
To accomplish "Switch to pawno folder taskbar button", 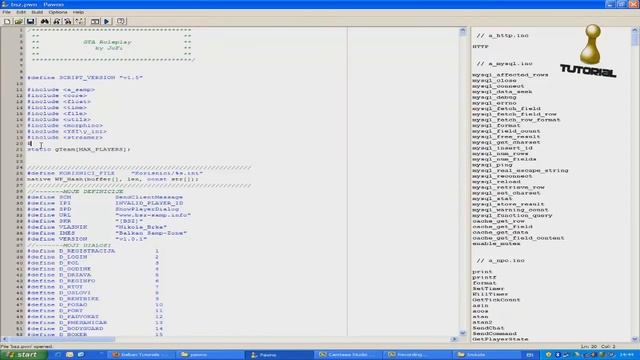I will [x=211, y=355].
